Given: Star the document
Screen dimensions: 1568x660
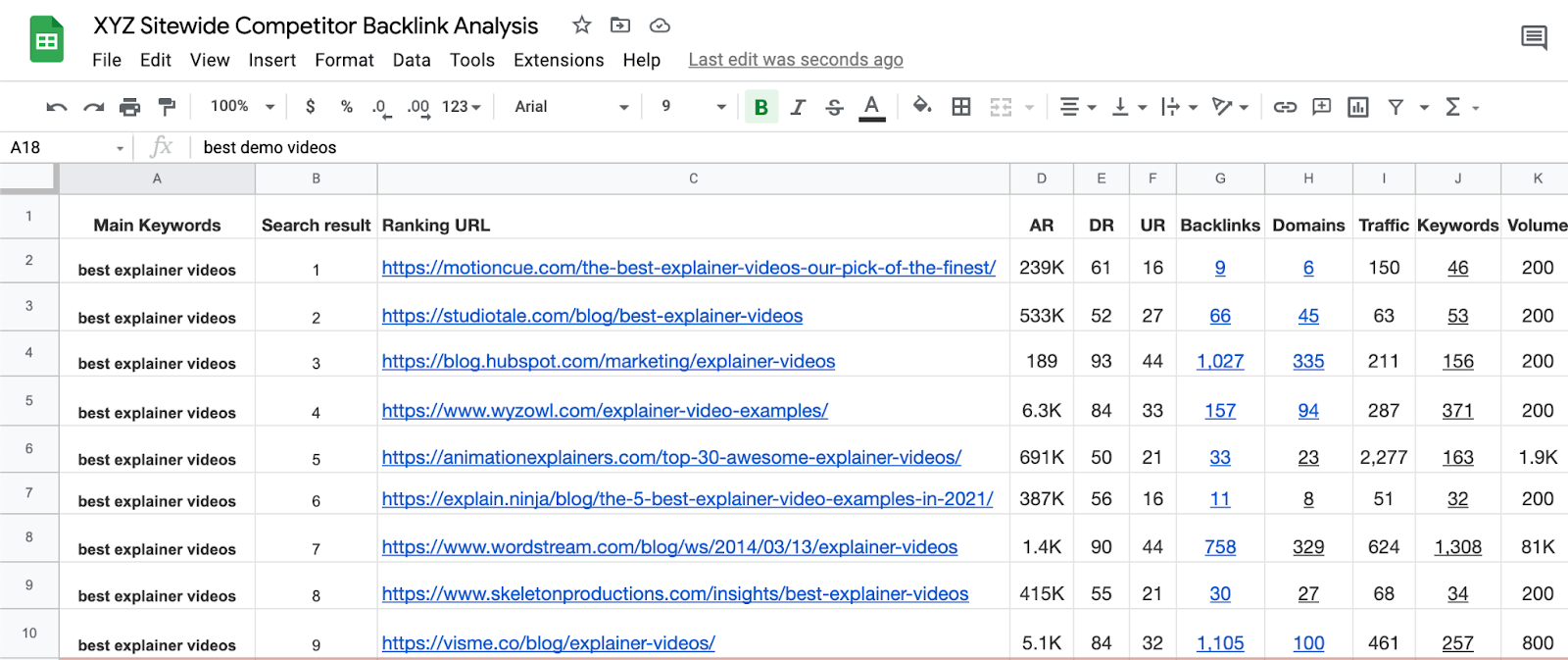Looking at the screenshot, I should pos(582,25).
